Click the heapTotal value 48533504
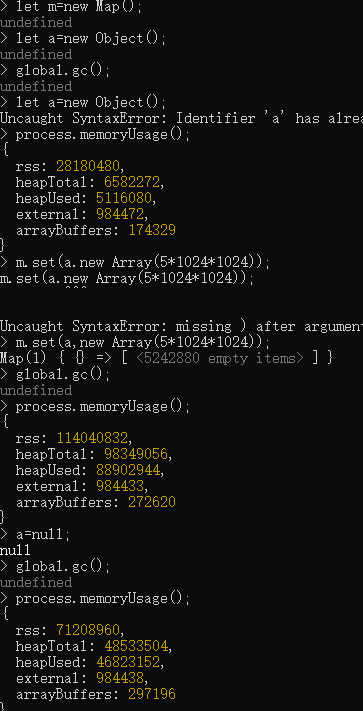Screen dimensions: 363x711 point(136,646)
